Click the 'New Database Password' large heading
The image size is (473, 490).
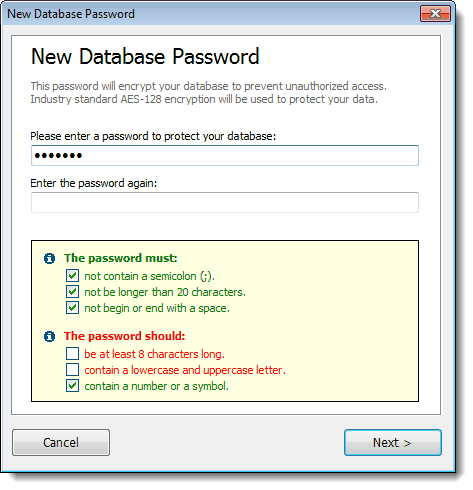(145, 56)
